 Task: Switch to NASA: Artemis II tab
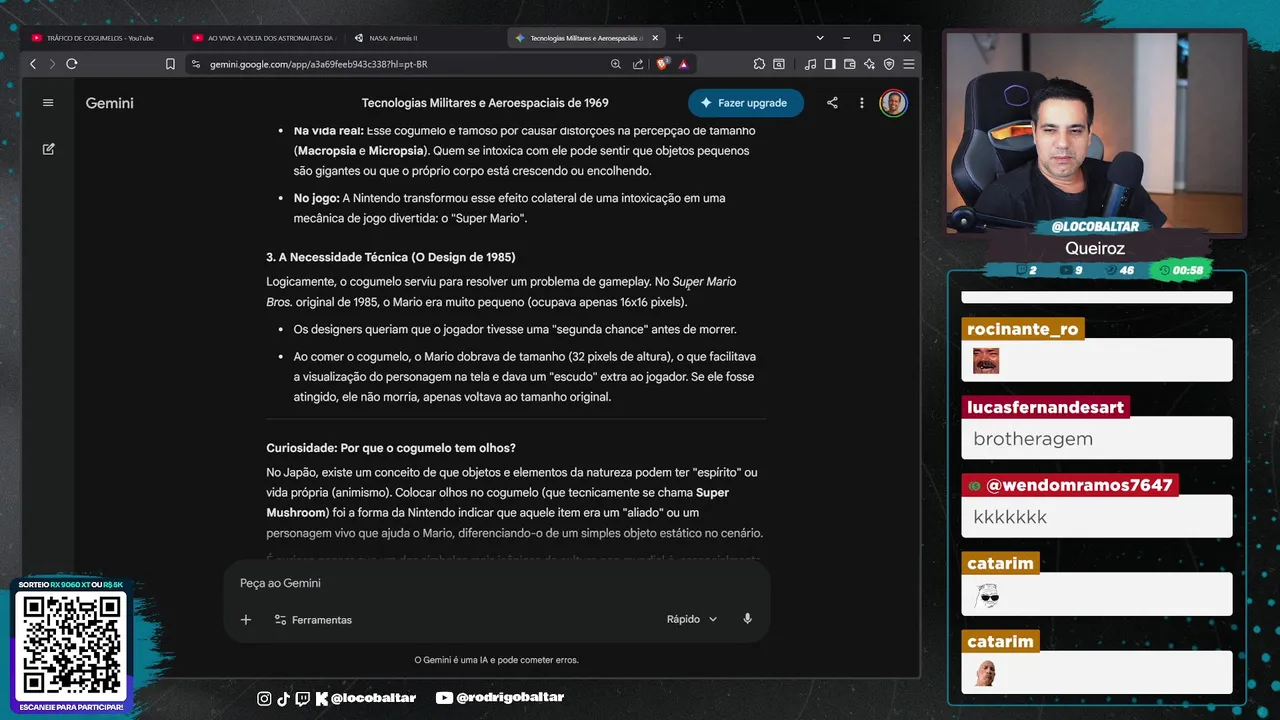[424, 38]
